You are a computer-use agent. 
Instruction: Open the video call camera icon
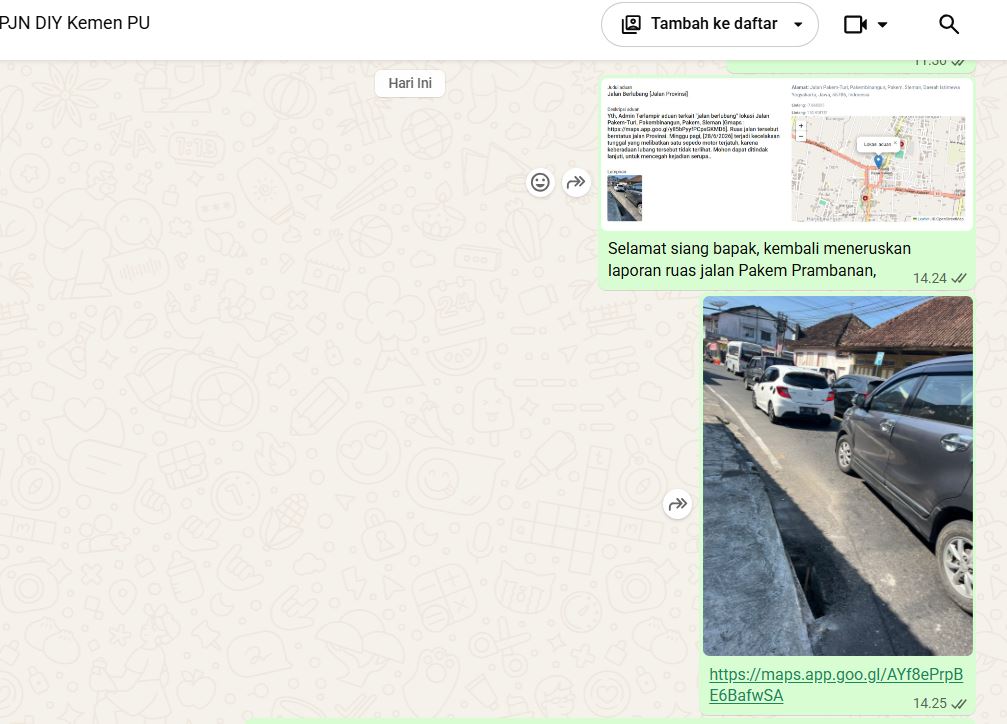click(x=855, y=24)
